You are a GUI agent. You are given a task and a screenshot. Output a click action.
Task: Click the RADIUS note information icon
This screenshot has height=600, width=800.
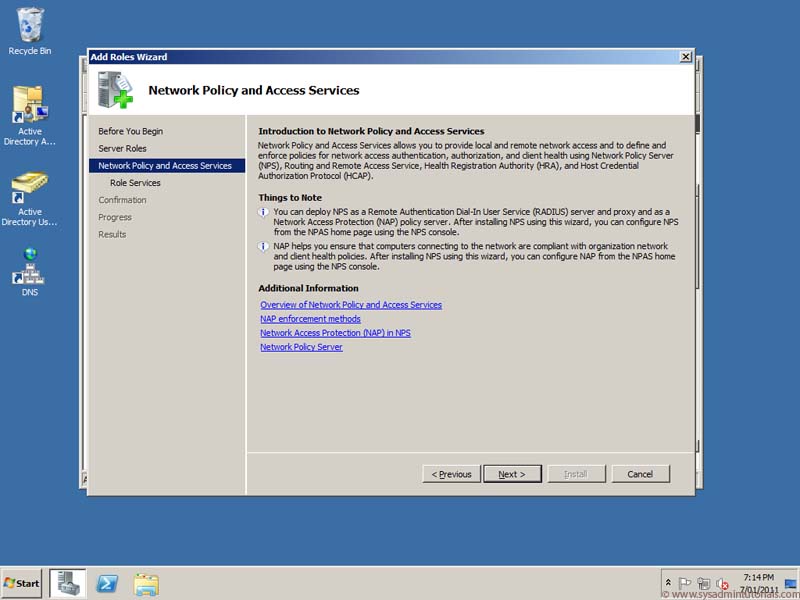[263, 212]
